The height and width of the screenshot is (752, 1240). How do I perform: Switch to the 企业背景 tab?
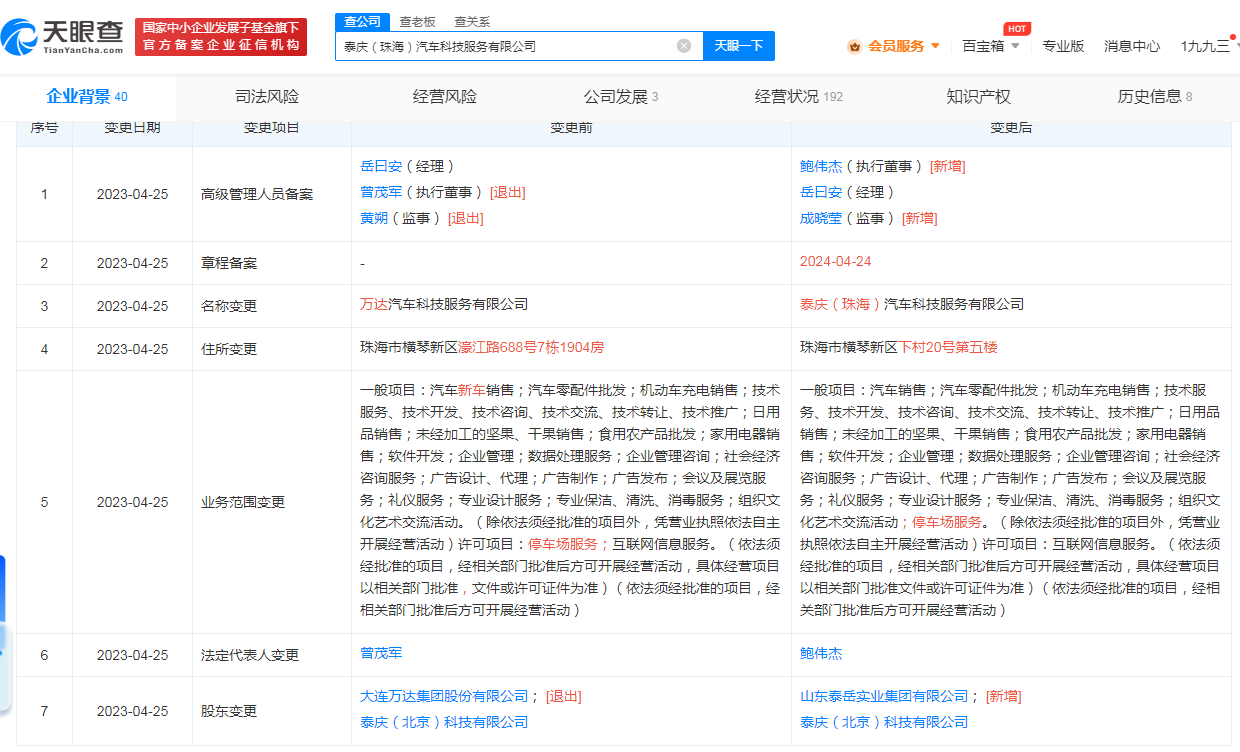87,97
